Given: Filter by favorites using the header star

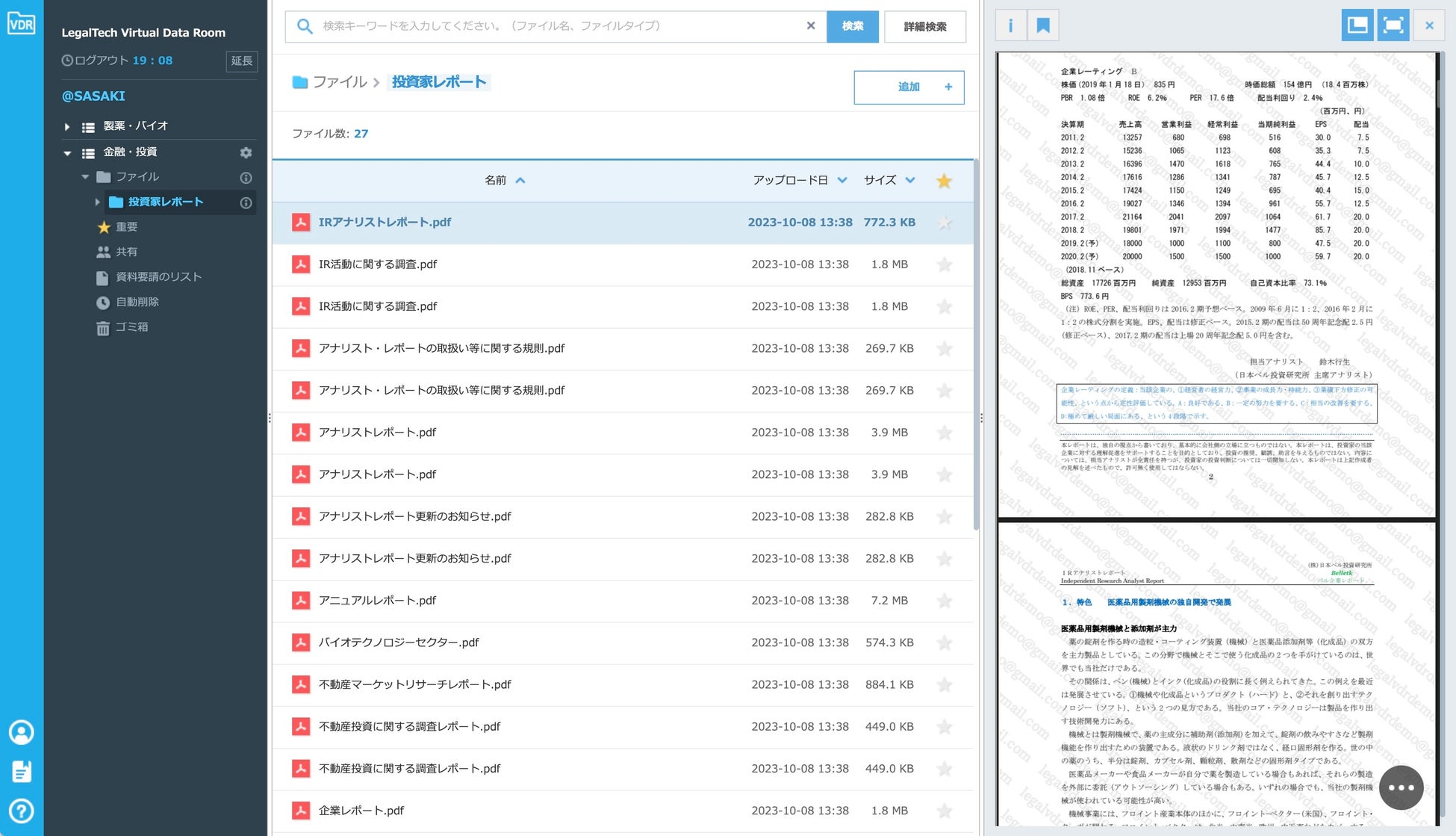Looking at the screenshot, I should 944,181.
